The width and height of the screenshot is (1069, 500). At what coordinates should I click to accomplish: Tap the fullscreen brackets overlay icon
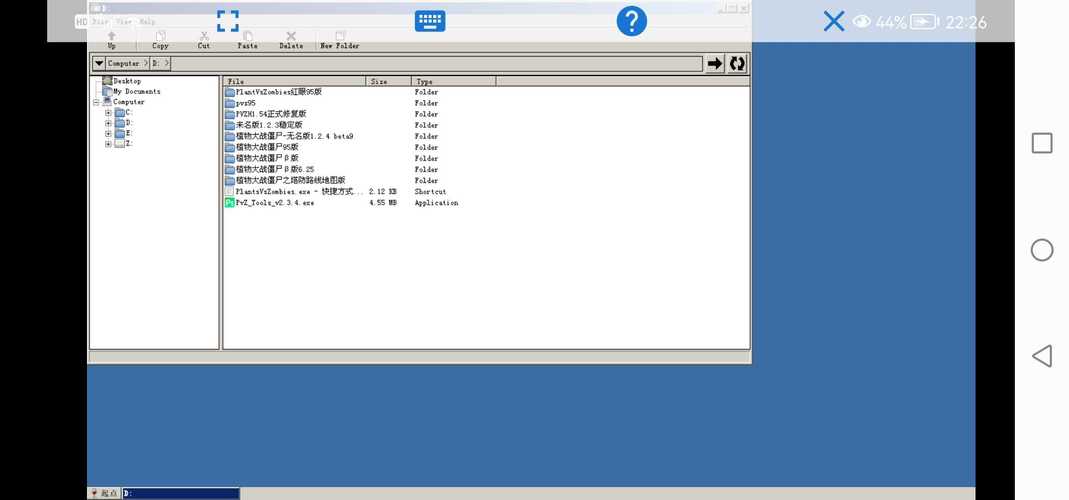click(228, 20)
